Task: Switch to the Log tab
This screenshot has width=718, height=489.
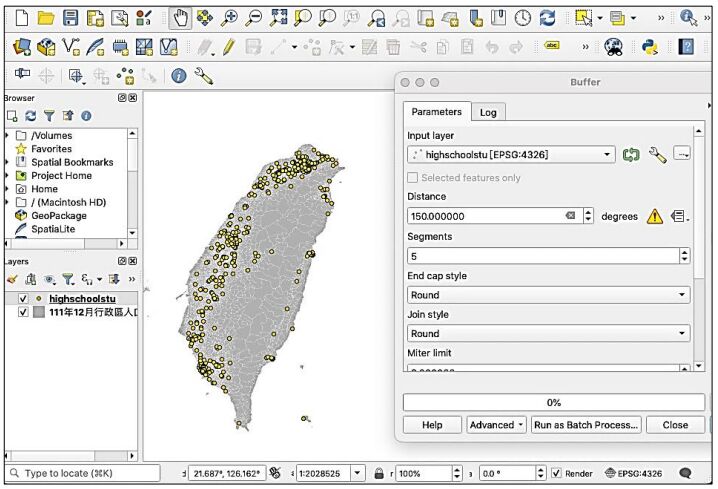Action: tap(488, 112)
